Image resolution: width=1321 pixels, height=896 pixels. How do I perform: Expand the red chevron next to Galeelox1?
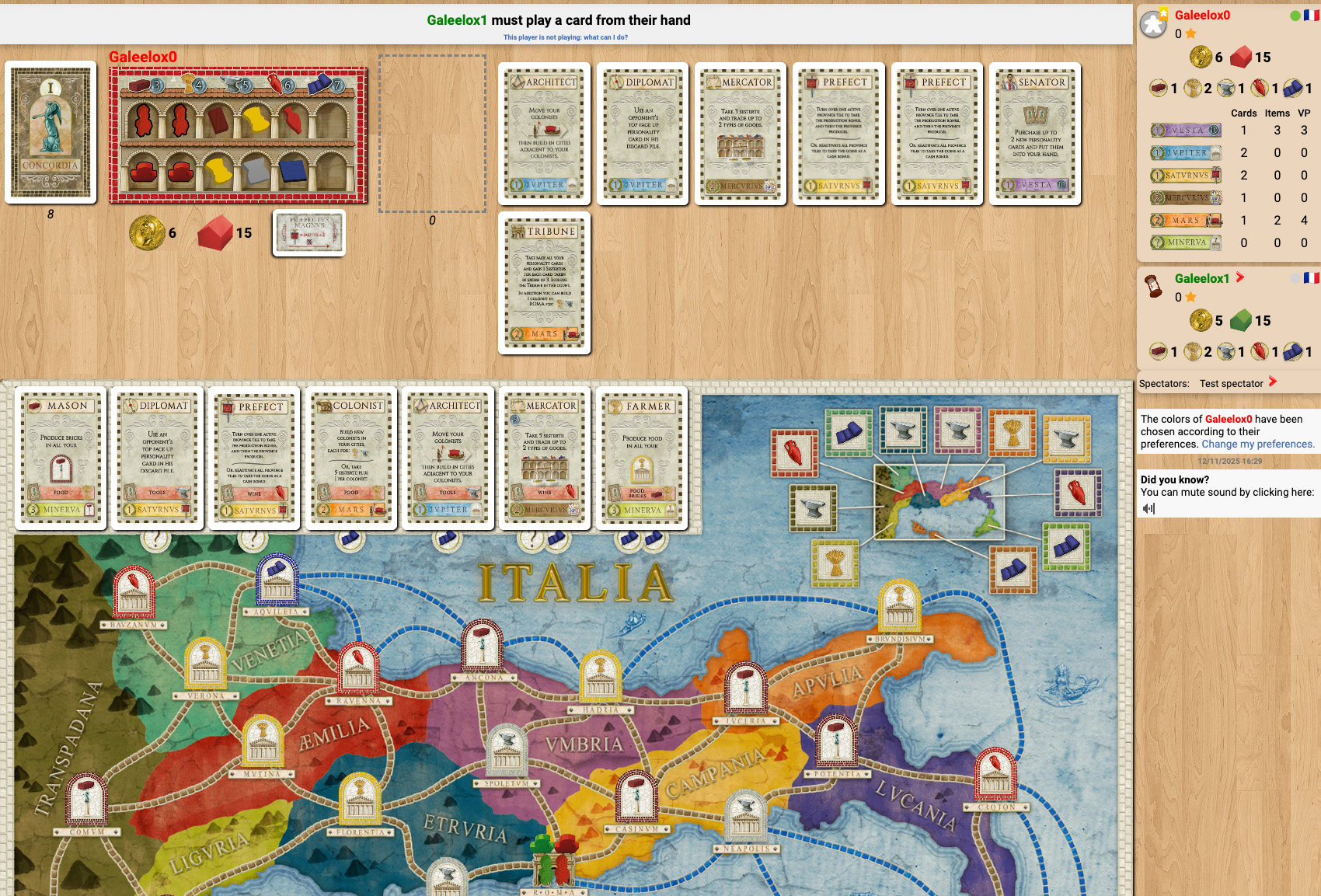[x=1240, y=277]
